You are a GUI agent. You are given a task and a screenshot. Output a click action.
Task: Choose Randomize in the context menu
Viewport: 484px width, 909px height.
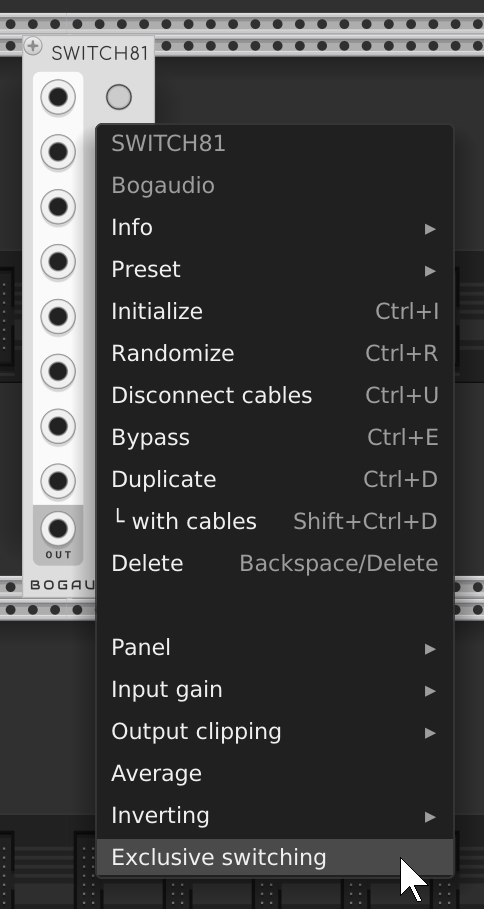(275, 354)
